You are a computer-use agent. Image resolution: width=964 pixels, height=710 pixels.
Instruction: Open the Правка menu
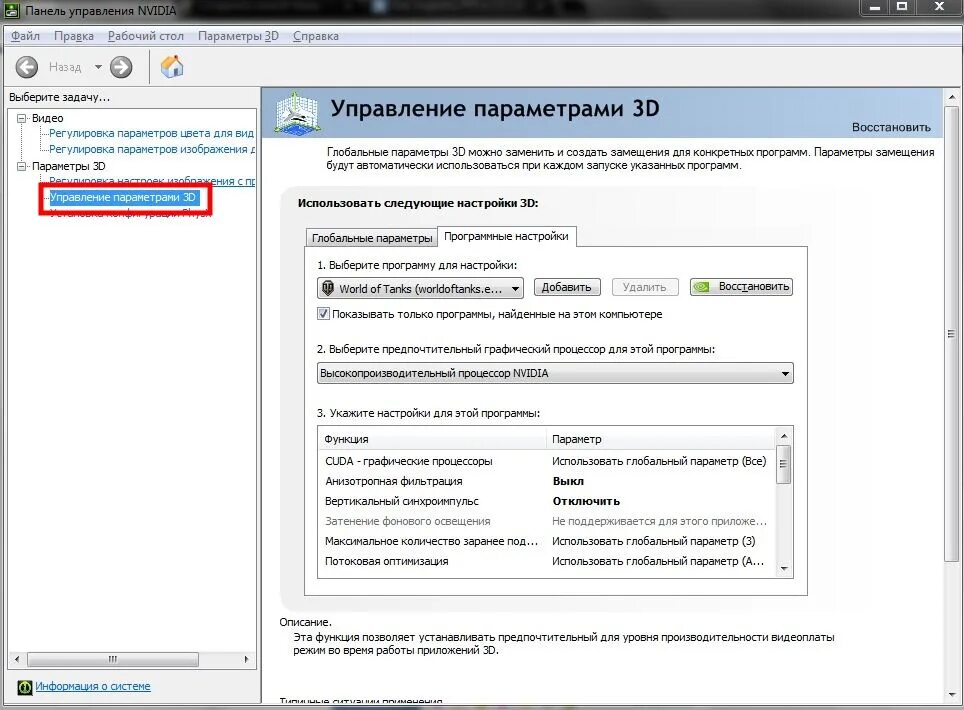[x=74, y=36]
